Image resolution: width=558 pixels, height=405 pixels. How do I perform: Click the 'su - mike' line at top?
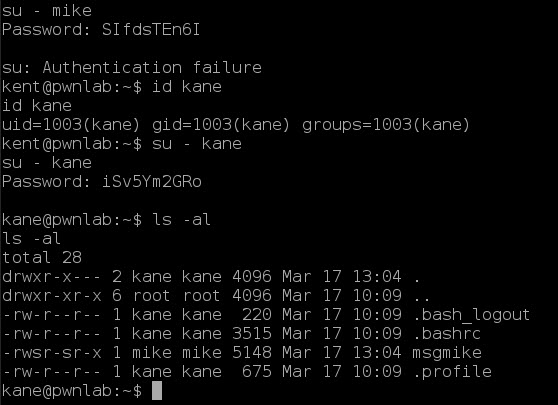coord(47,11)
